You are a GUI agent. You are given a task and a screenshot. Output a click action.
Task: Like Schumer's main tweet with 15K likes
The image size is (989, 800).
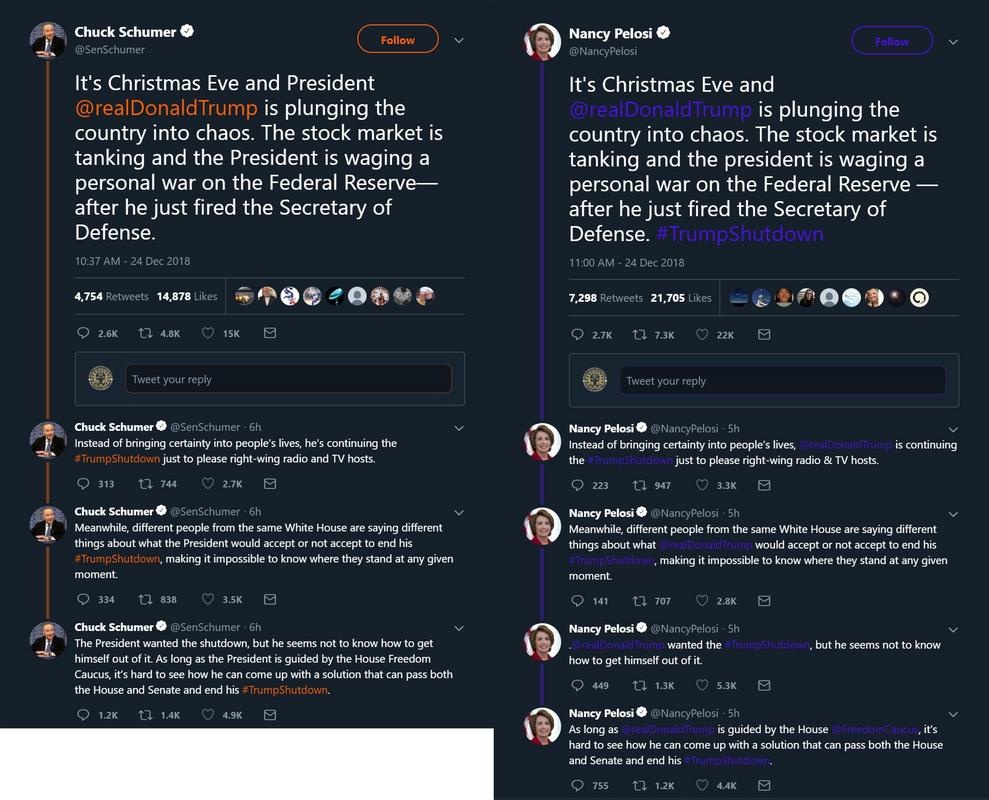[208, 333]
